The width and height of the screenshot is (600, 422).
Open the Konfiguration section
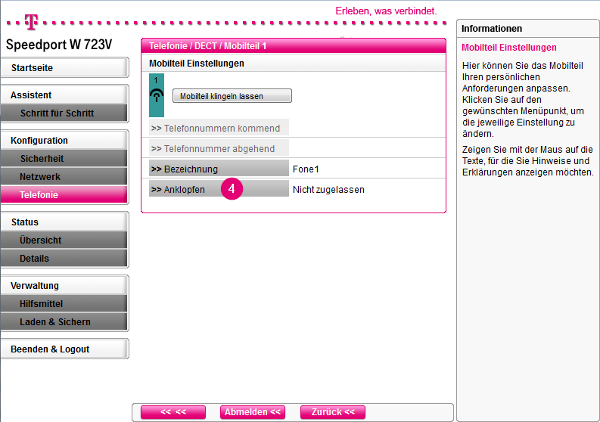click(64, 140)
